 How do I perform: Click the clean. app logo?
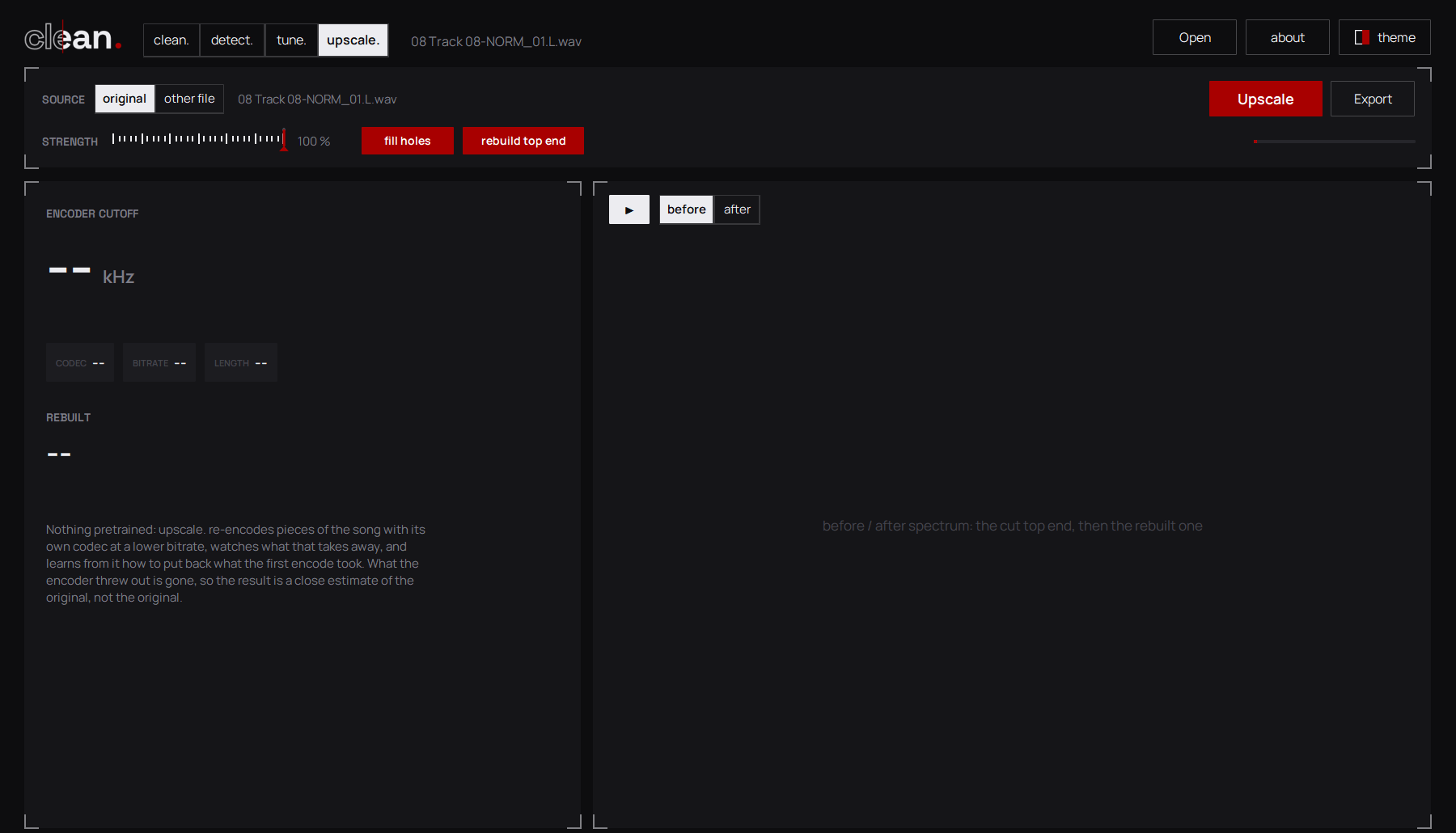pyautogui.click(x=73, y=37)
